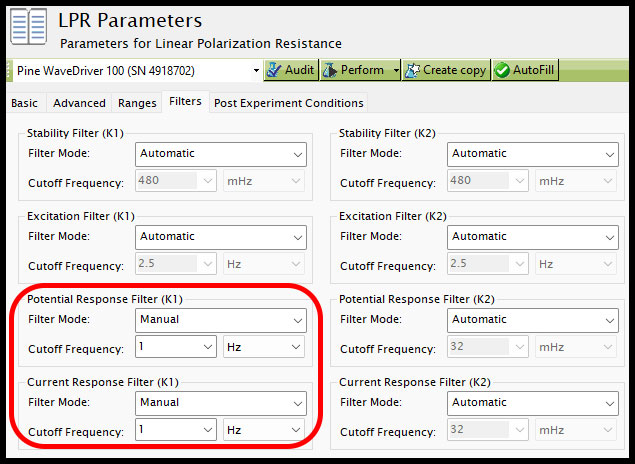Click the Audit button icon
The image size is (635, 464).
click(274, 70)
